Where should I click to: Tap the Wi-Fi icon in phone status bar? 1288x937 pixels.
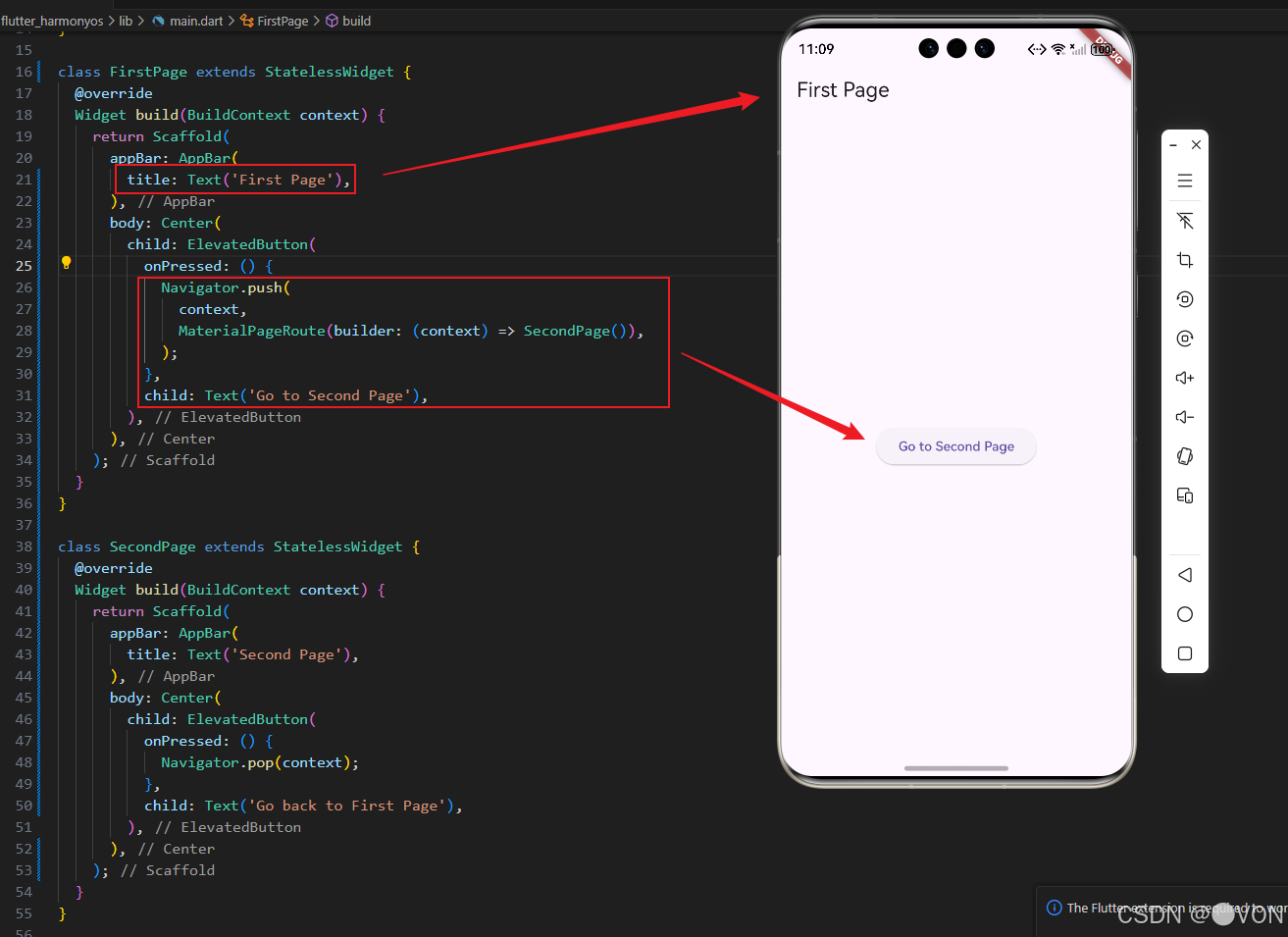pos(1058,49)
